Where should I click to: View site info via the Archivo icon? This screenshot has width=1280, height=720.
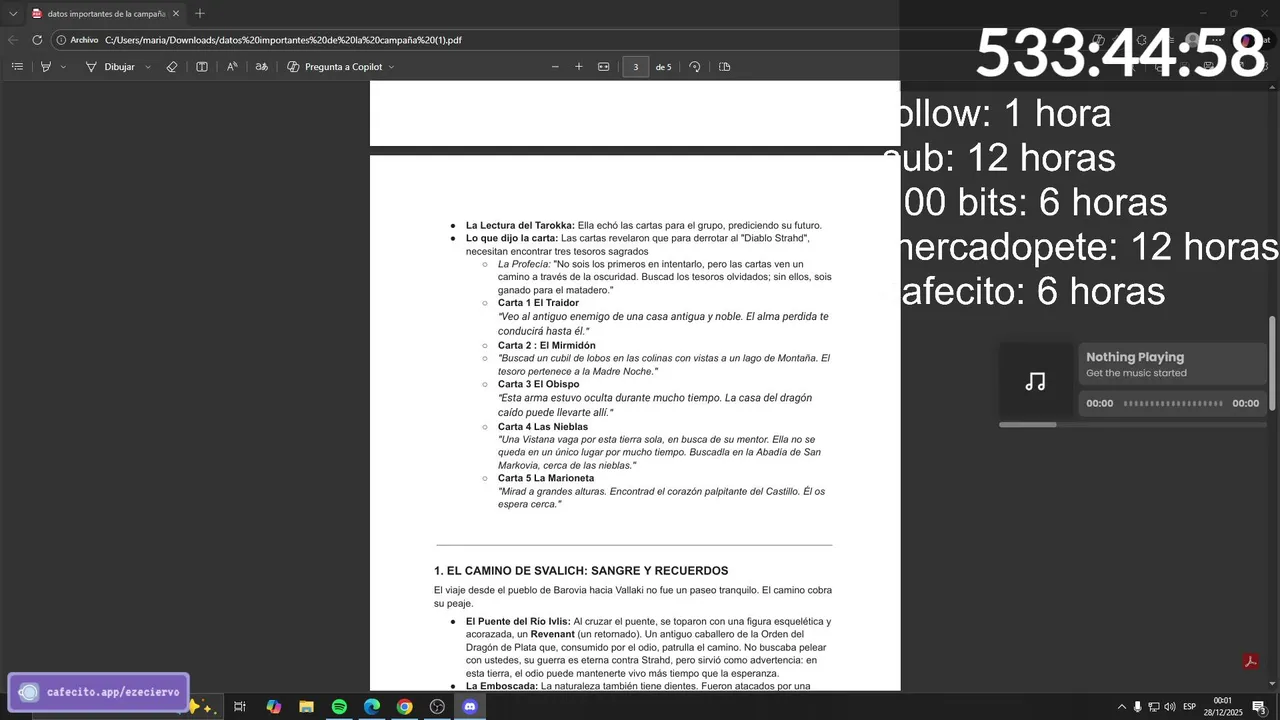point(77,40)
